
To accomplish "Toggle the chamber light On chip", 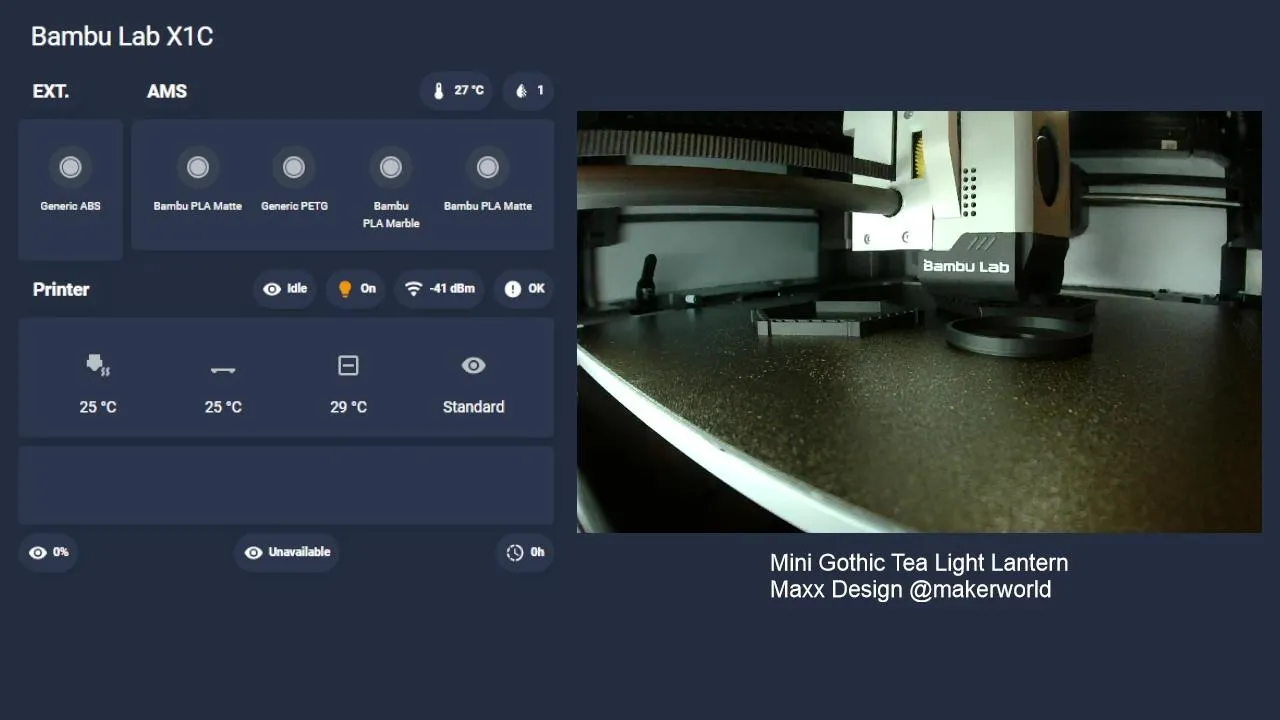I will pos(356,289).
